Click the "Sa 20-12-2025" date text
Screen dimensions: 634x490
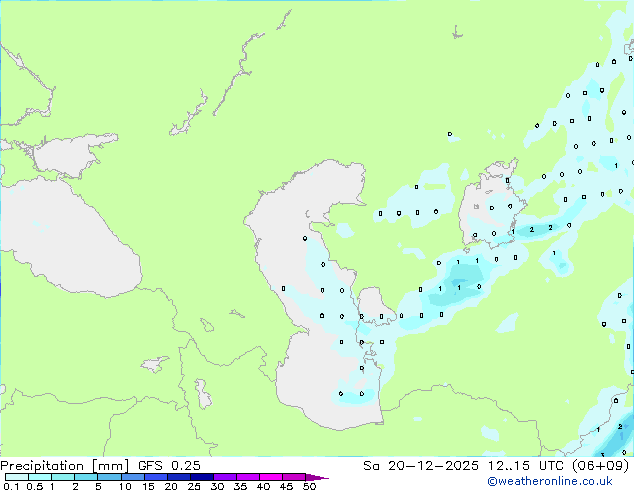point(421,466)
